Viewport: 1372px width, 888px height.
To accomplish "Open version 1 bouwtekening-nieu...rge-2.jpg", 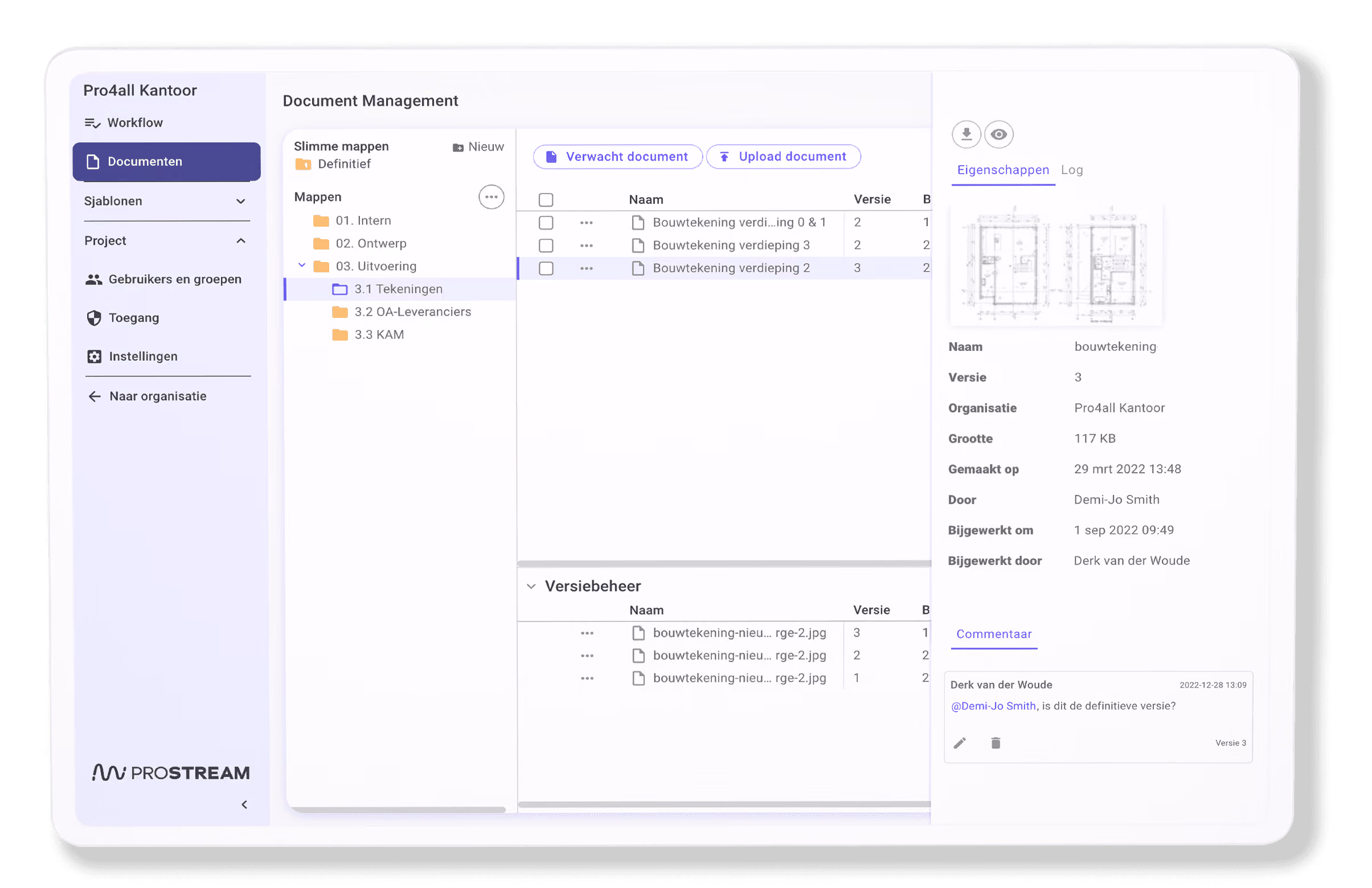I will tap(739, 678).
